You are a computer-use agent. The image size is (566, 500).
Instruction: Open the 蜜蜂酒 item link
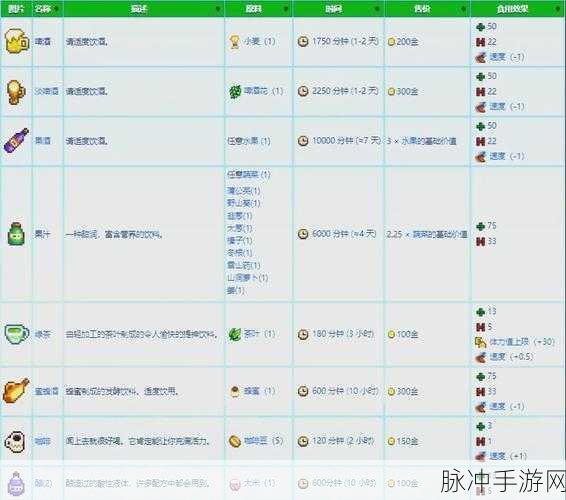[47, 391]
